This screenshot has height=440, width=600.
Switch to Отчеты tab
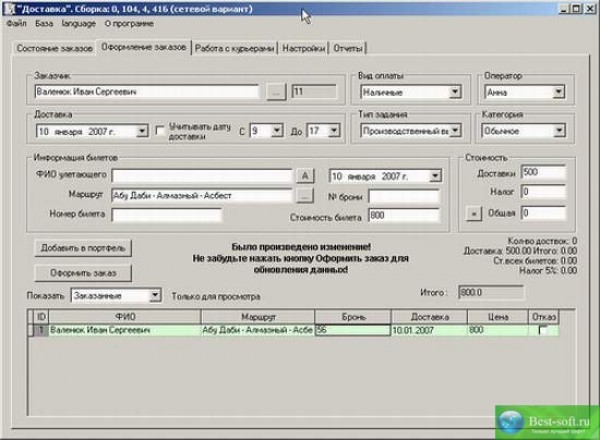point(347,48)
